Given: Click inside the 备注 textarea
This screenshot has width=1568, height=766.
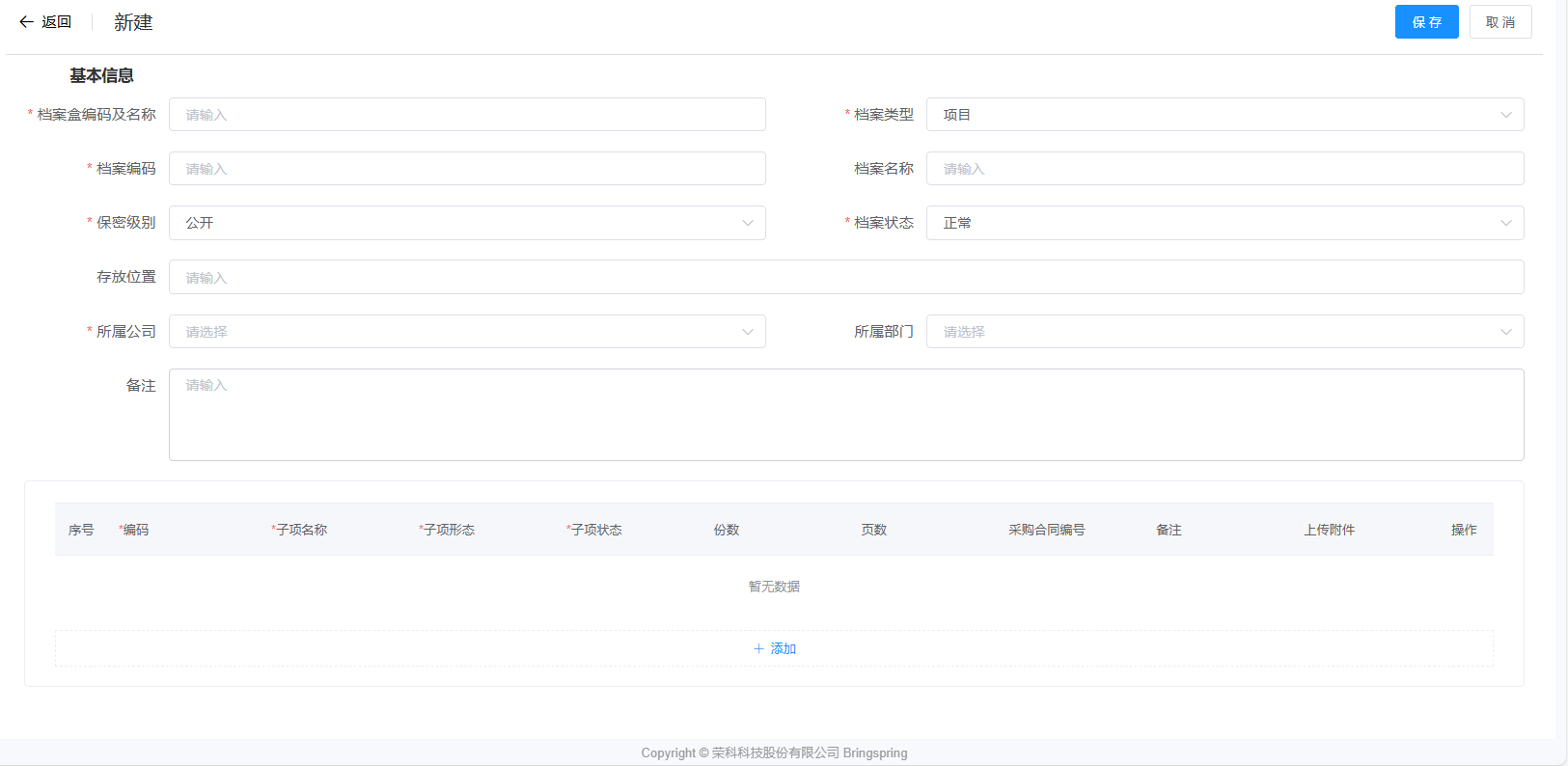Looking at the screenshot, I should pyautogui.click(x=845, y=415).
